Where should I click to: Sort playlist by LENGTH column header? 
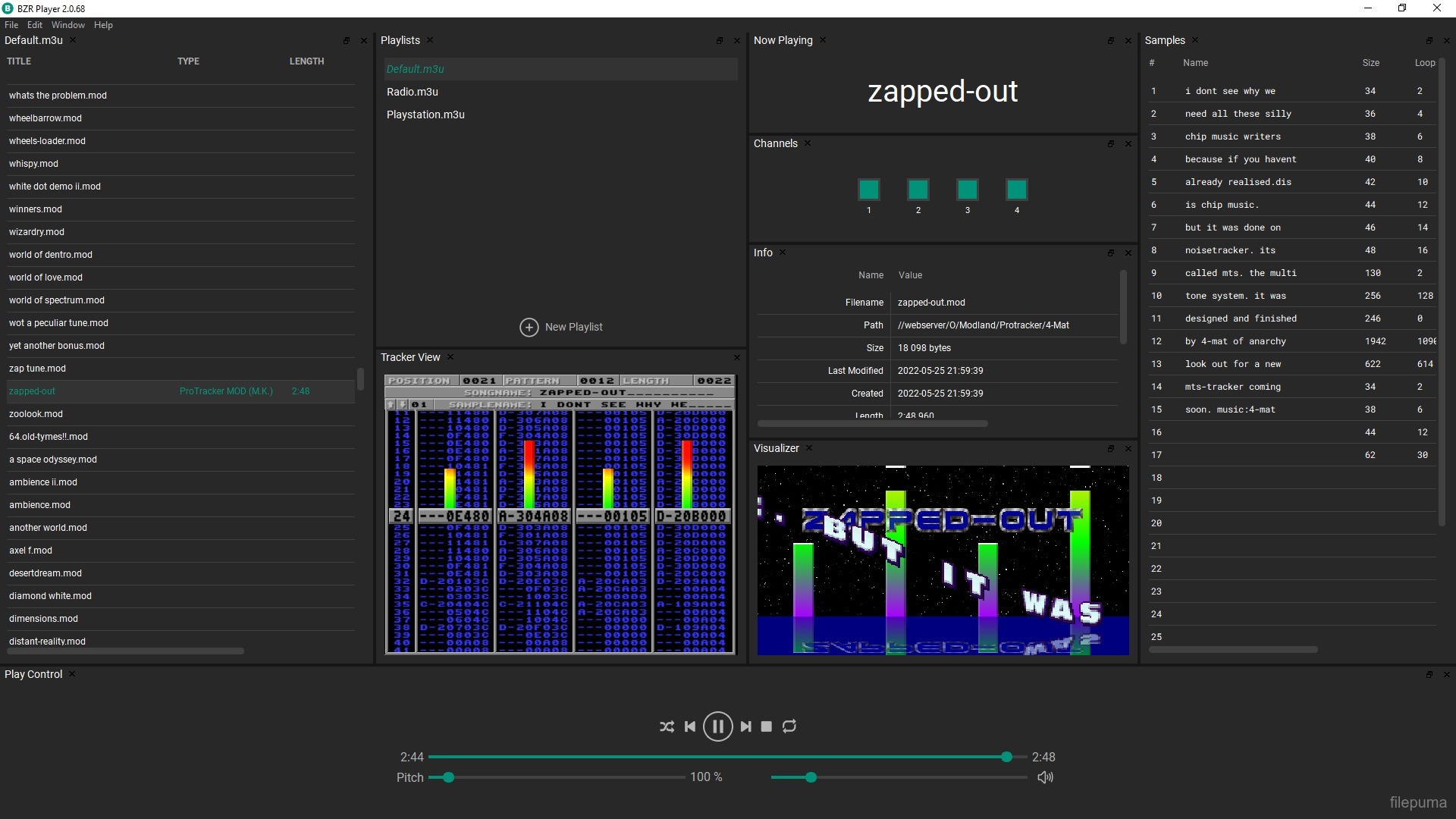[306, 61]
